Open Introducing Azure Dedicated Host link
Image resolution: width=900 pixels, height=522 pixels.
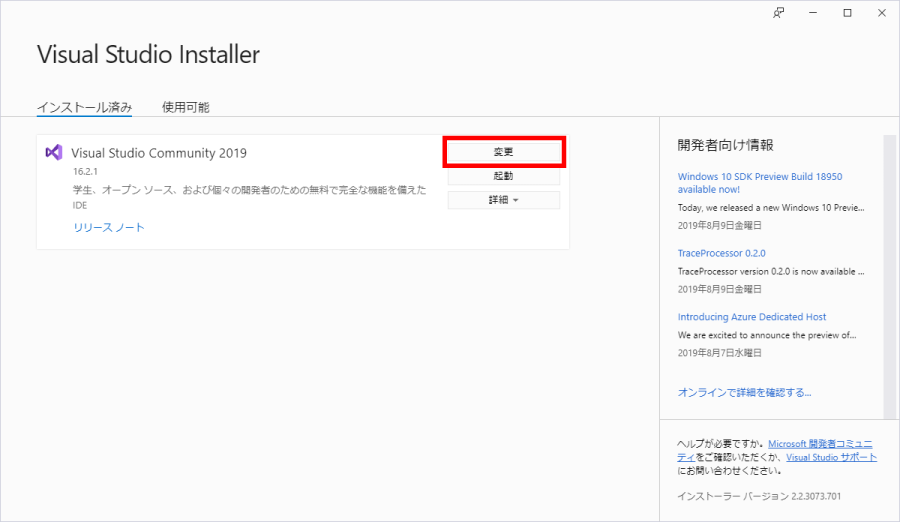click(x=752, y=317)
